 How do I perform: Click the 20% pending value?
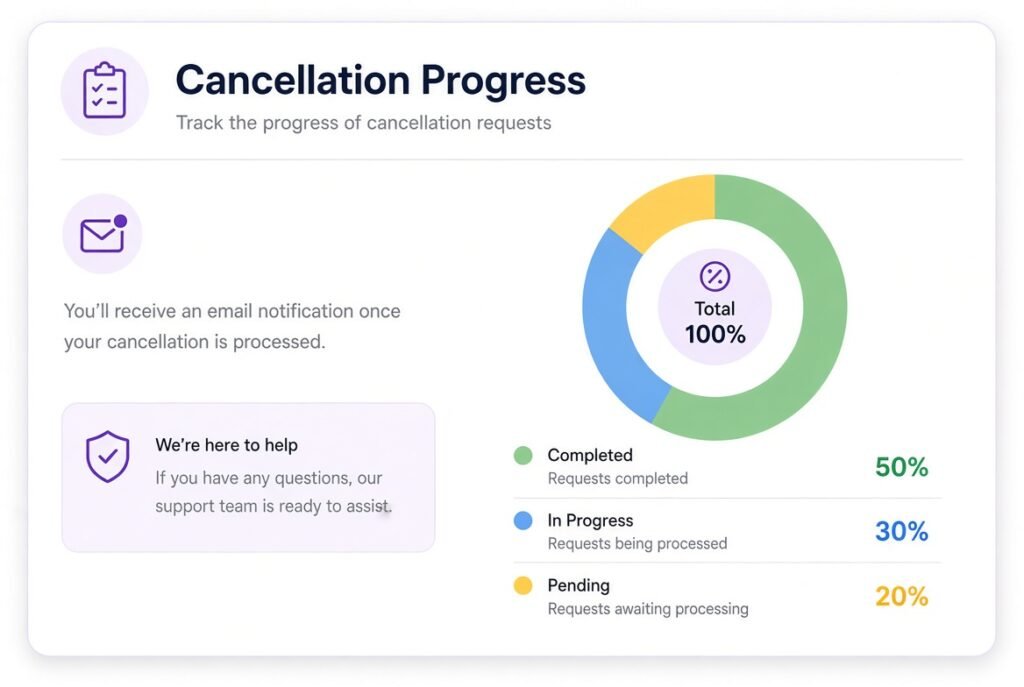(x=901, y=596)
